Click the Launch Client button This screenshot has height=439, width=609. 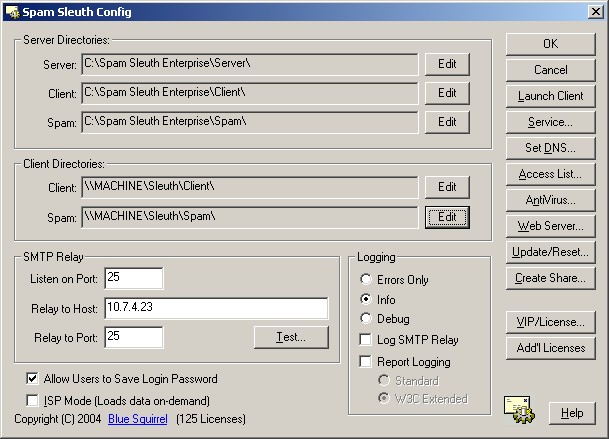550,96
